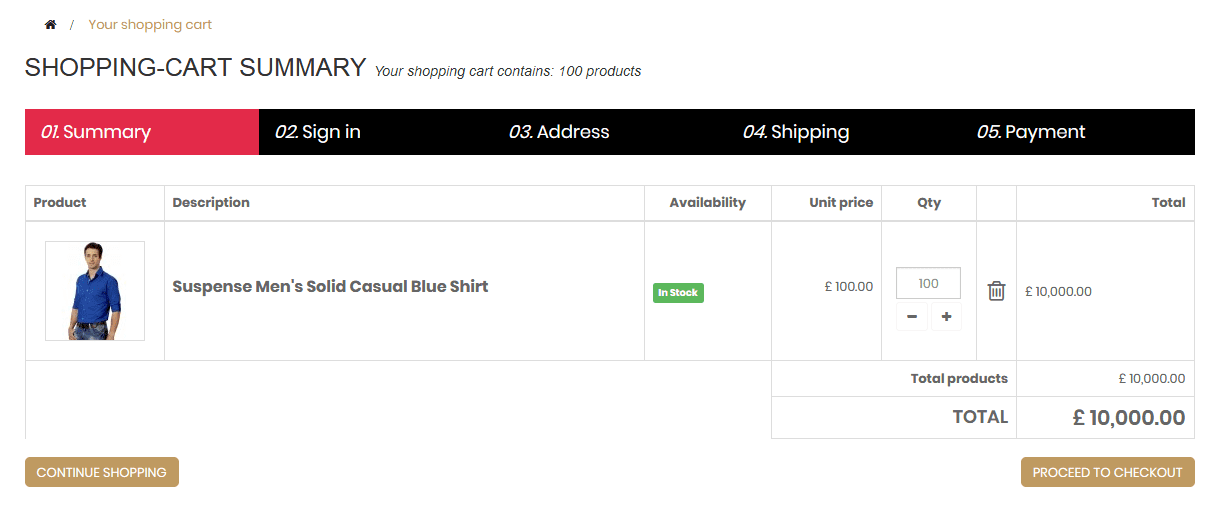
Task: Delete the shirt using trash icon
Action: point(996,291)
